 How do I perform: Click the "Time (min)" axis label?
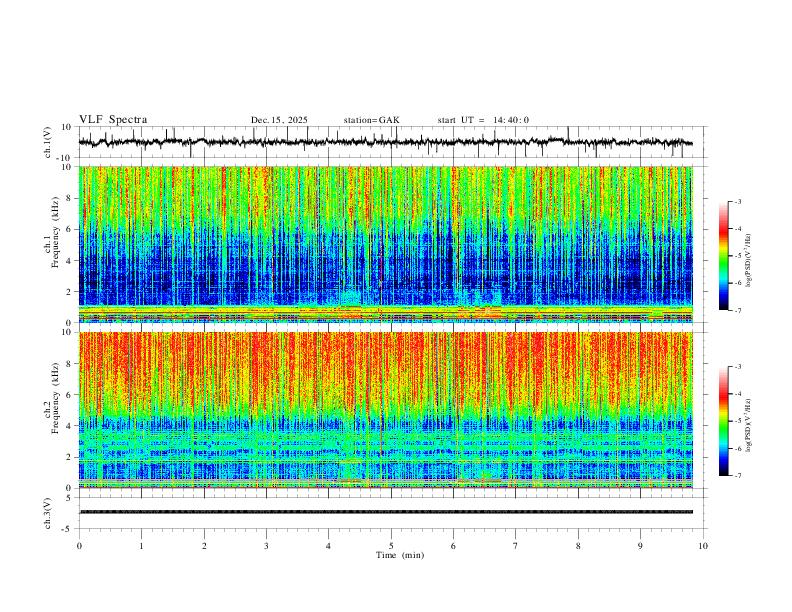click(x=400, y=555)
